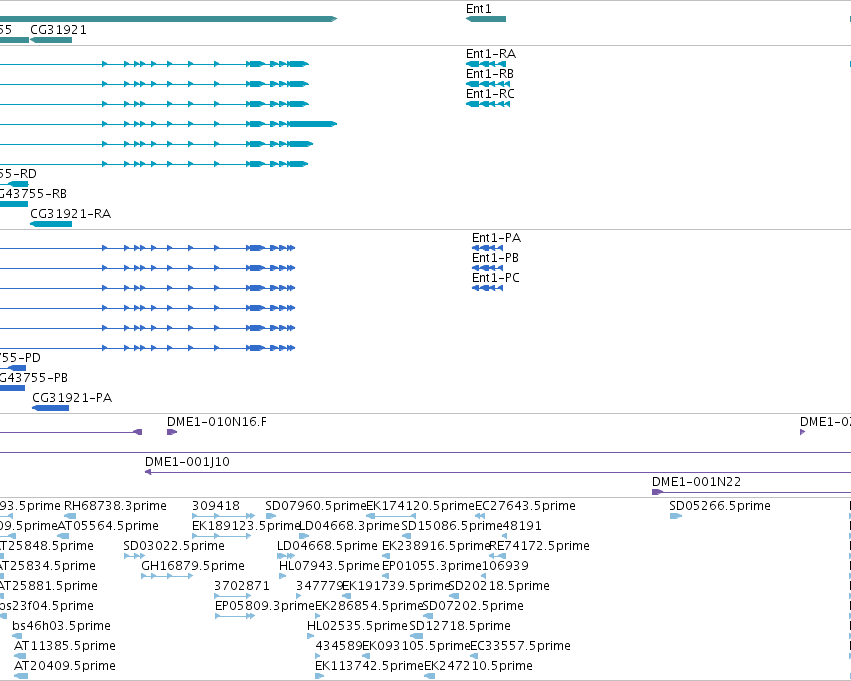Select the 347779 alignment label
The height and width of the screenshot is (681, 851).
click(x=320, y=586)
